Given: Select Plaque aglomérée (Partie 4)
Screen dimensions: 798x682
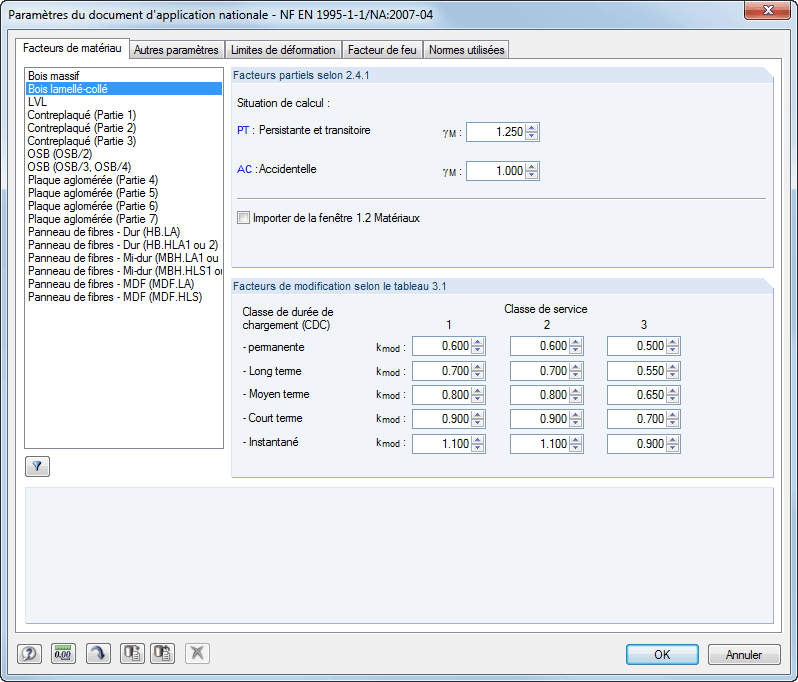Looking at the screenshot, I should tap(124, 180).
